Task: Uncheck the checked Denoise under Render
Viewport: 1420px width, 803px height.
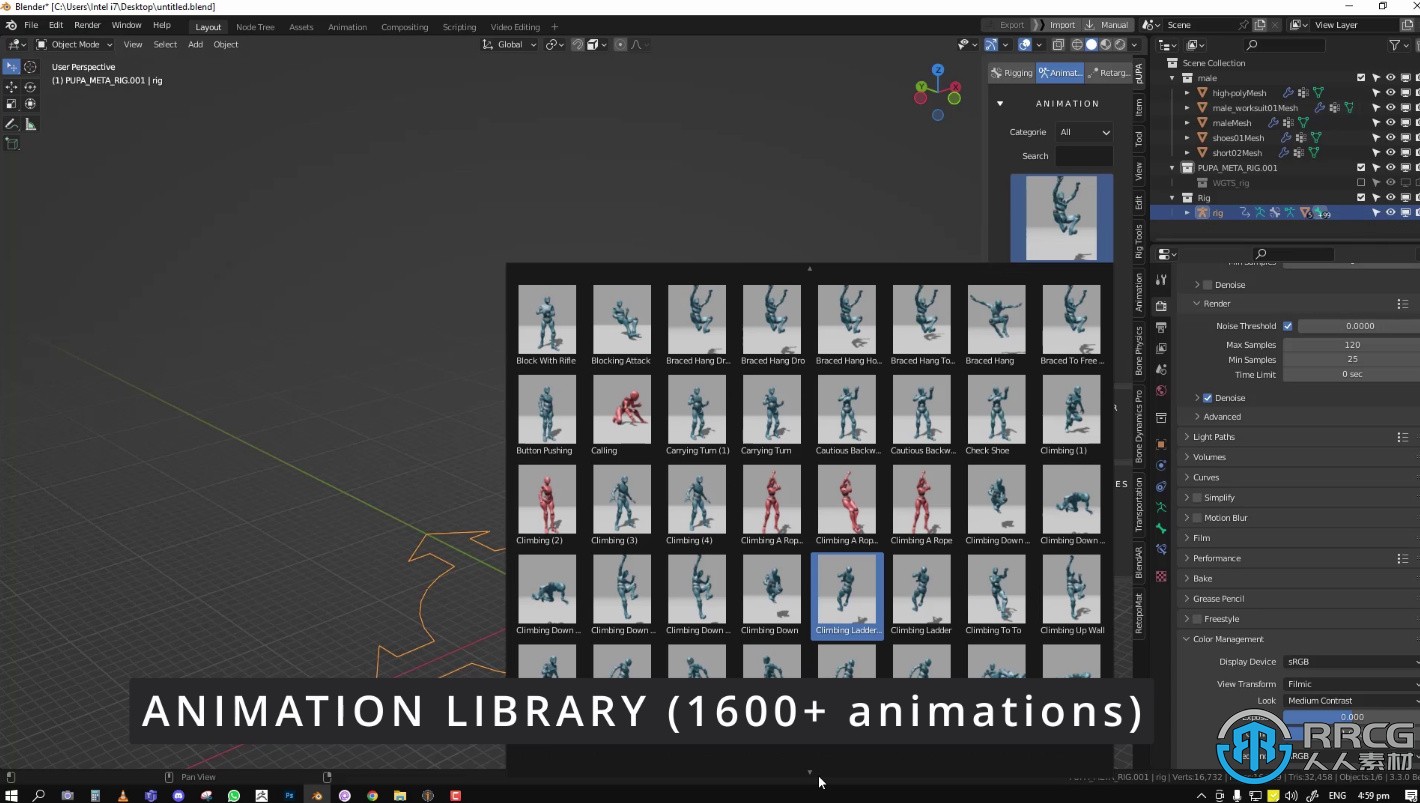Action: tap(1208, 398)
